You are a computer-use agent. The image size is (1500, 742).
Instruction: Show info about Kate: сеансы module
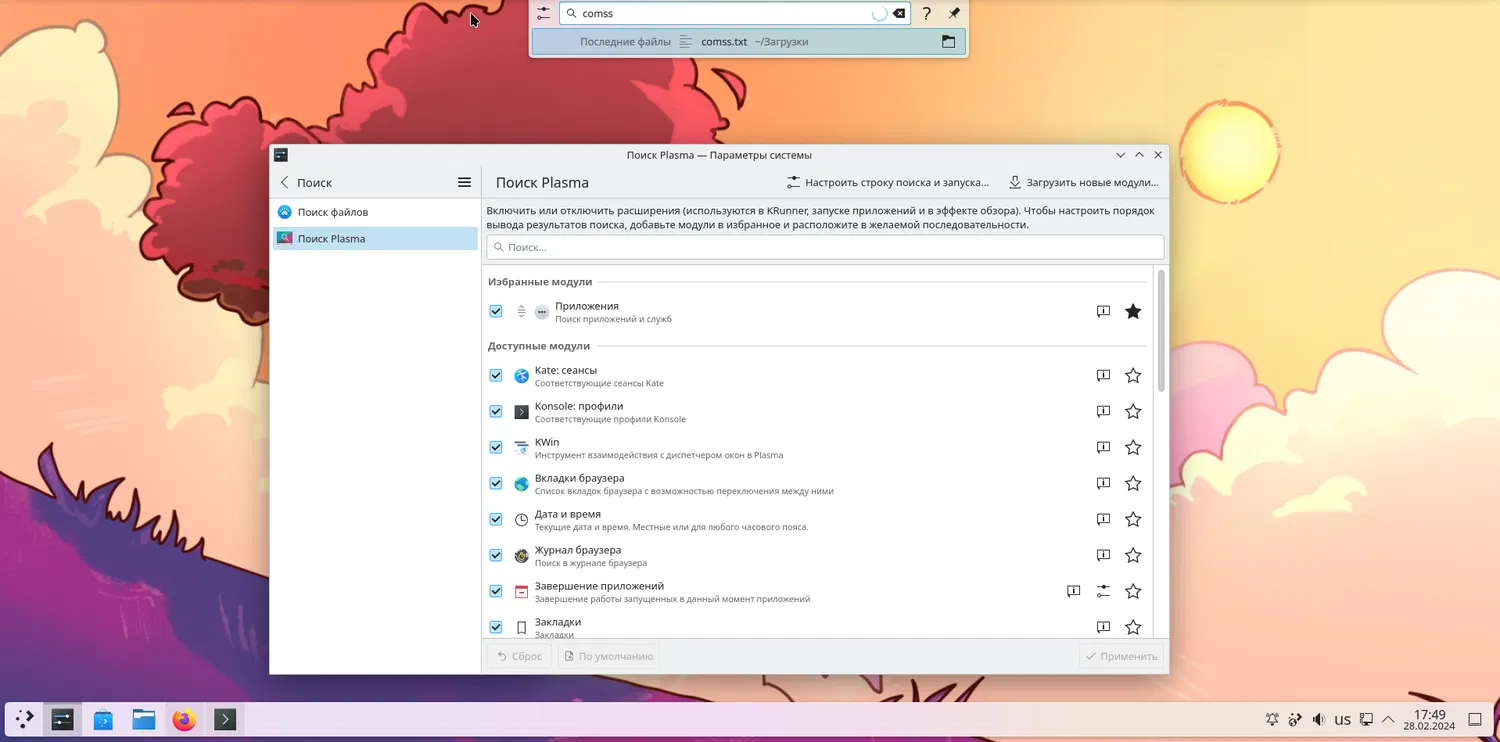coord(1103,376)
